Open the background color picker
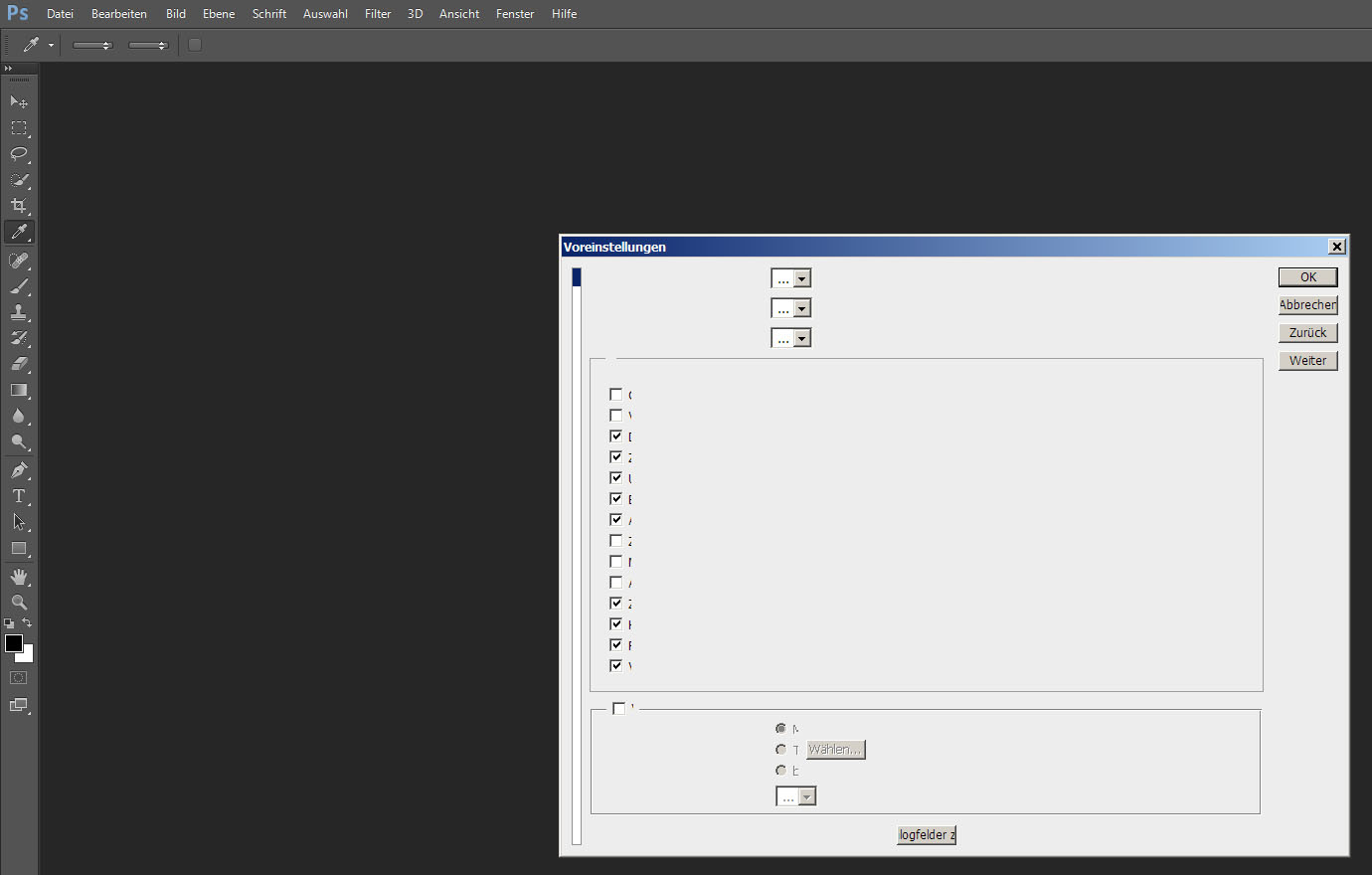Viewport: 1372px width, 875px height. [x=28, y=656]
